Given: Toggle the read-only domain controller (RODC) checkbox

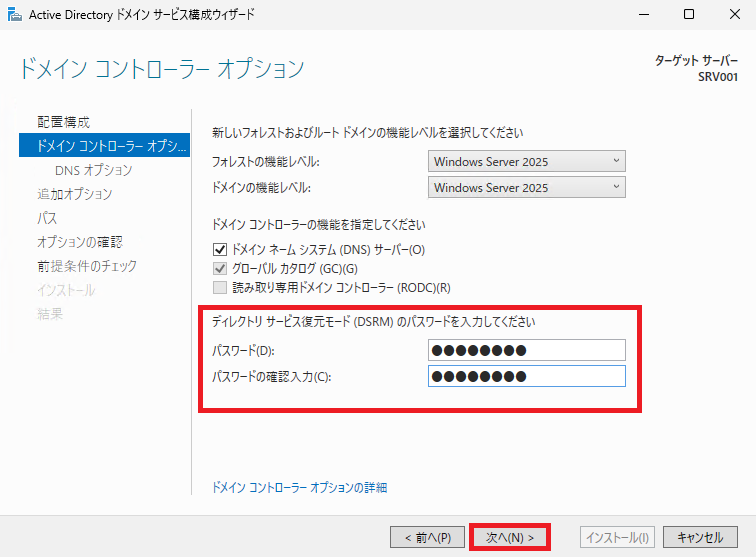Looking at the screenshot, I should coord(220,287).
